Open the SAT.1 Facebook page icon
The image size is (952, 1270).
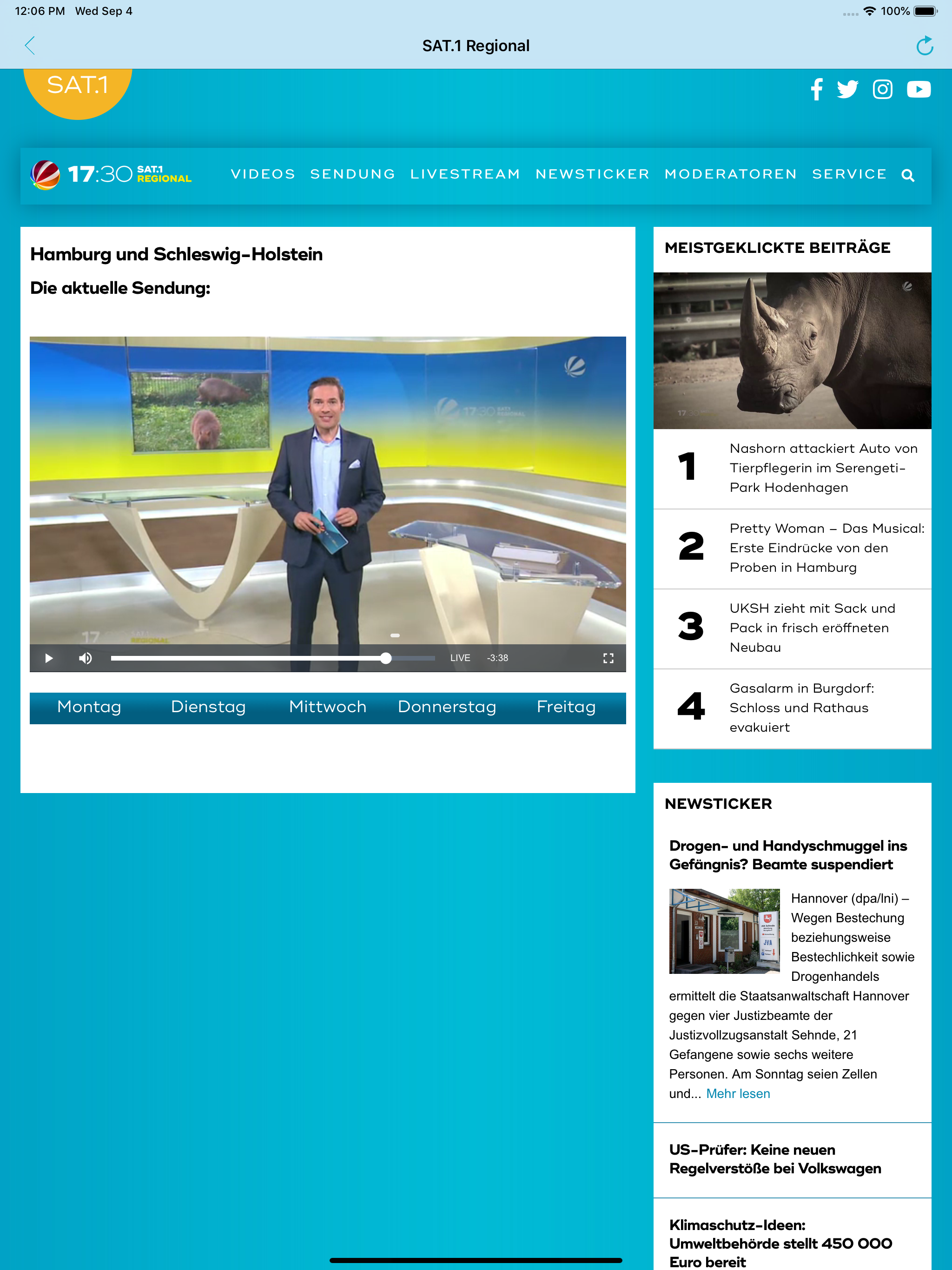816,89
